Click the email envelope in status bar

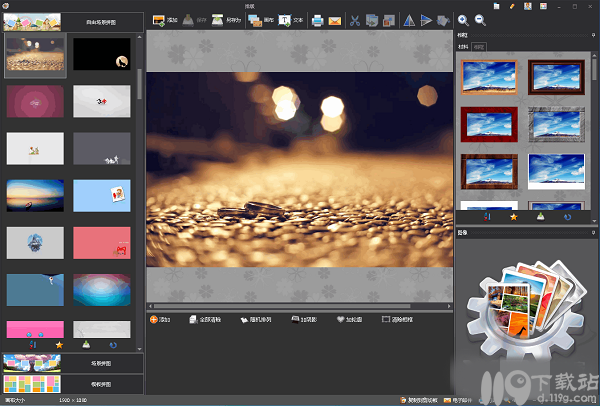click(x=447, y=400)
